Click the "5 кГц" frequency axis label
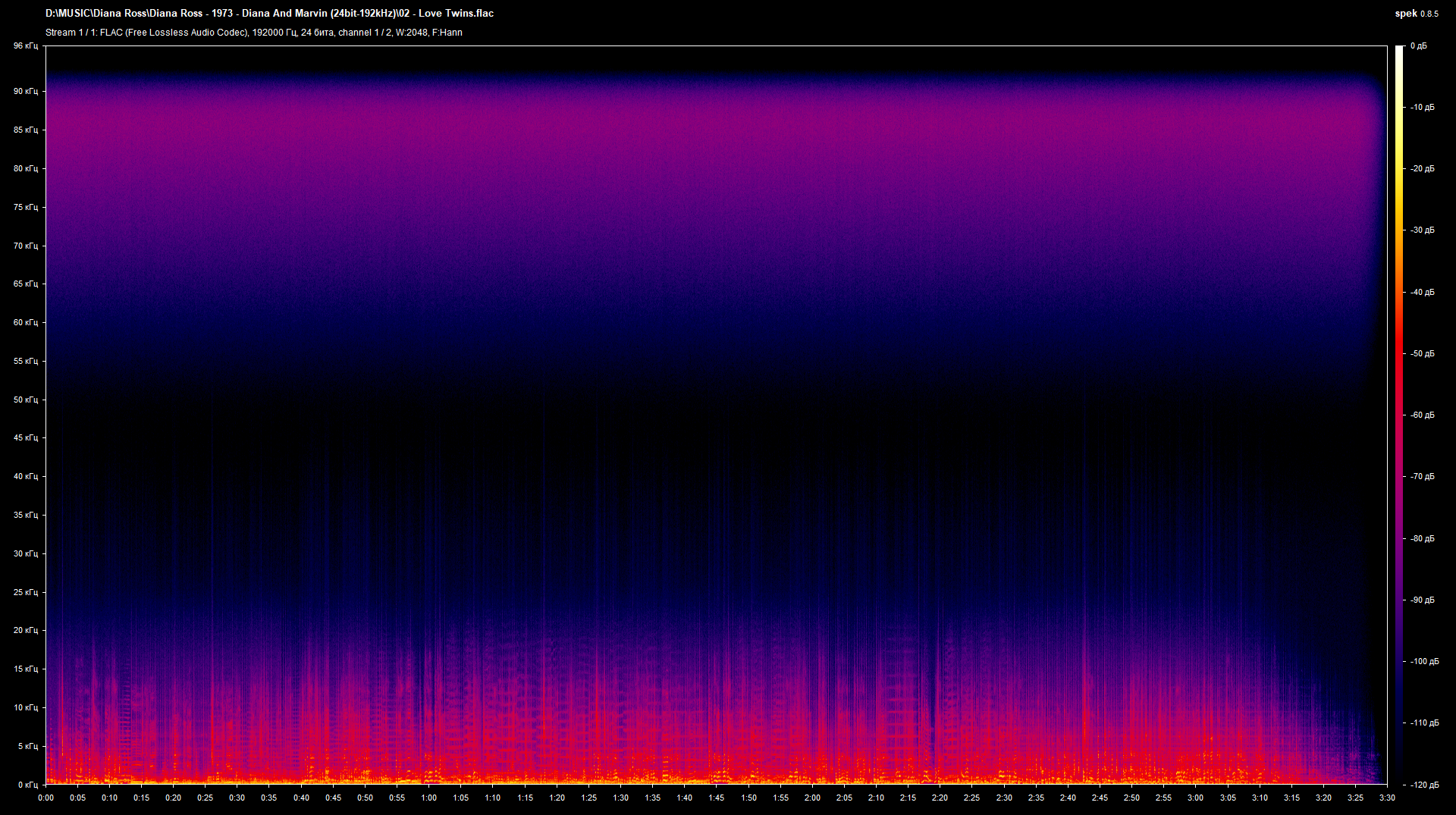The image size is (1456, 815). pos(27,746)
